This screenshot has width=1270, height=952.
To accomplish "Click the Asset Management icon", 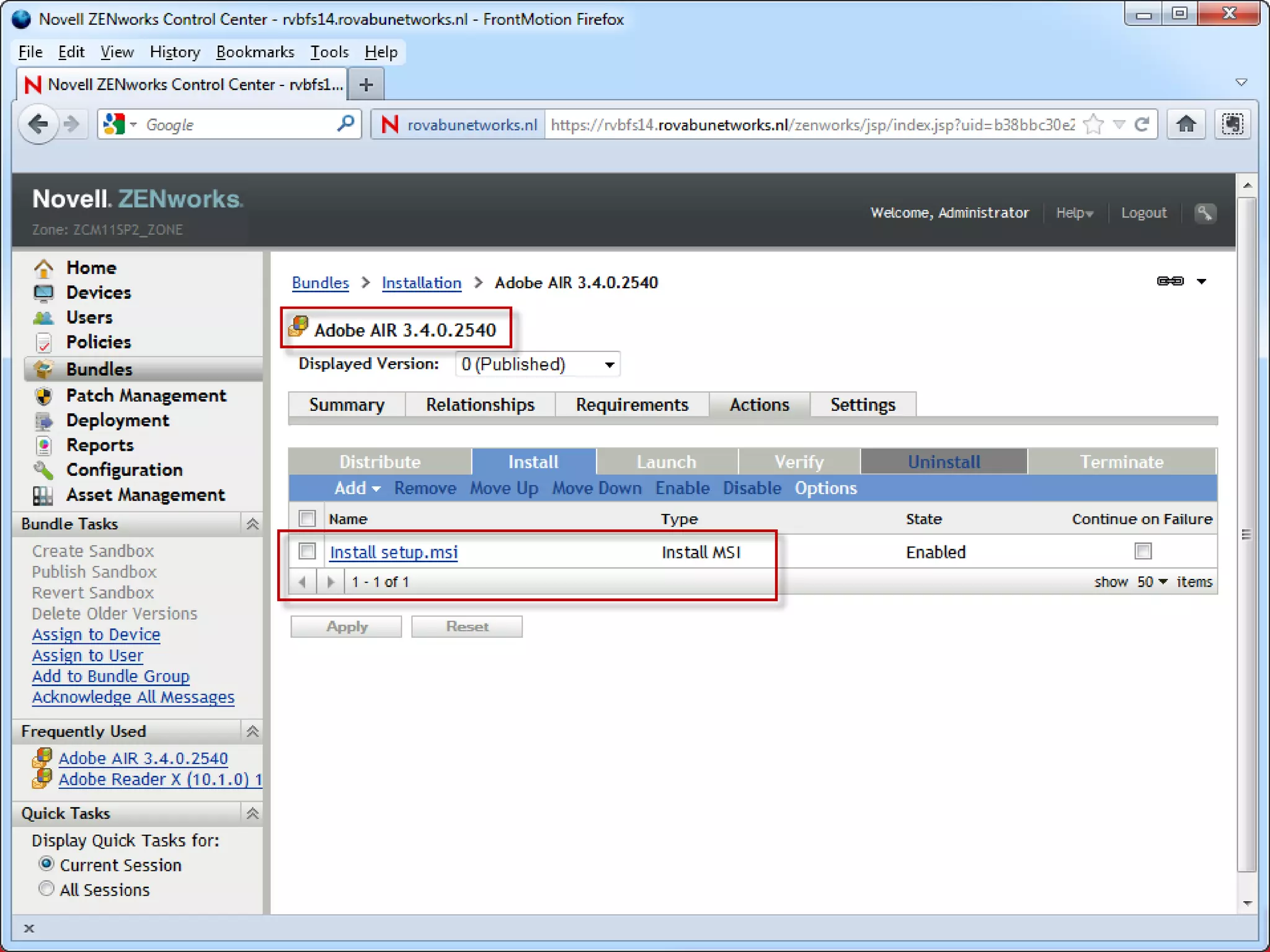I will (x=43, y=495).
